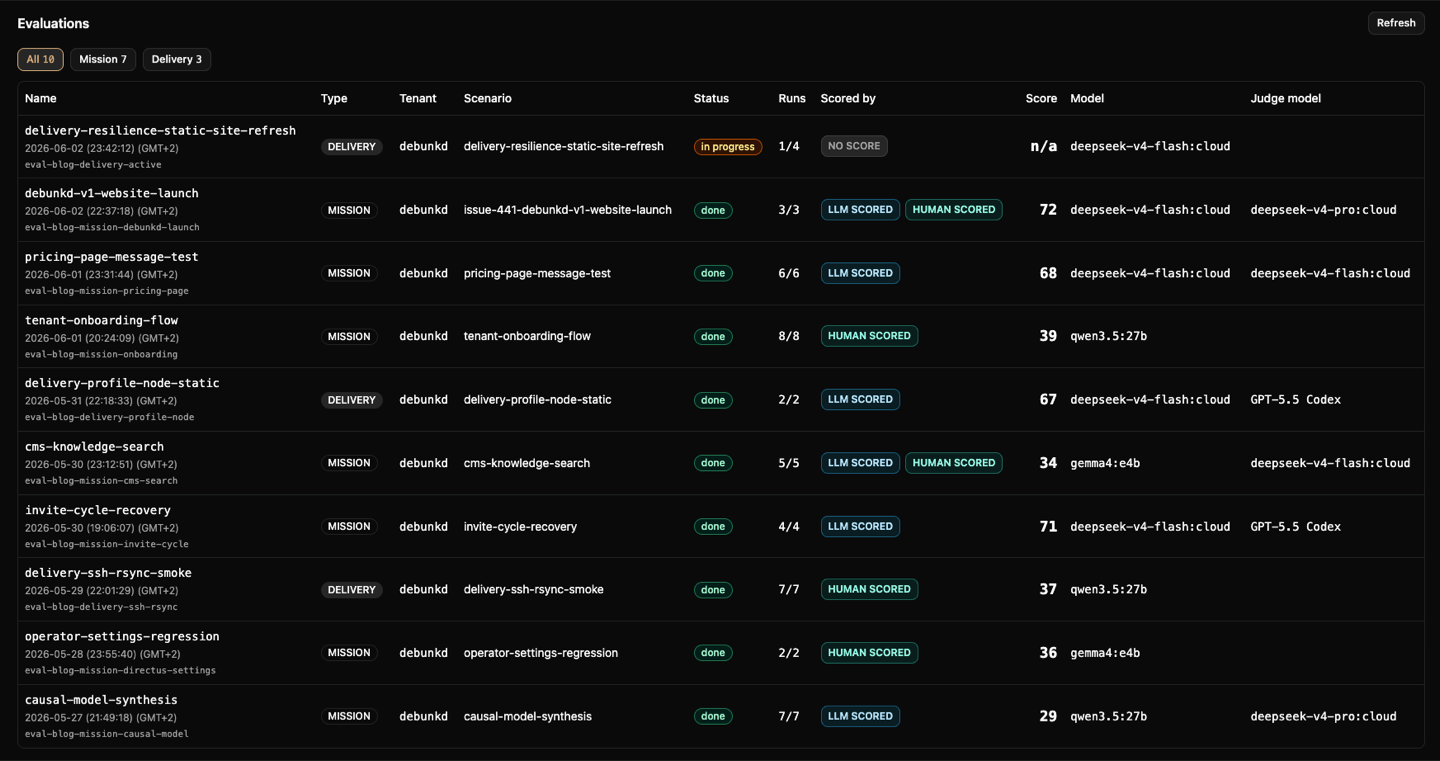The width and height of the screenshot is (1440, 761).
Task: Click MISSION type badge in causal-model-synthesis row
Action: tap(349, 716)
